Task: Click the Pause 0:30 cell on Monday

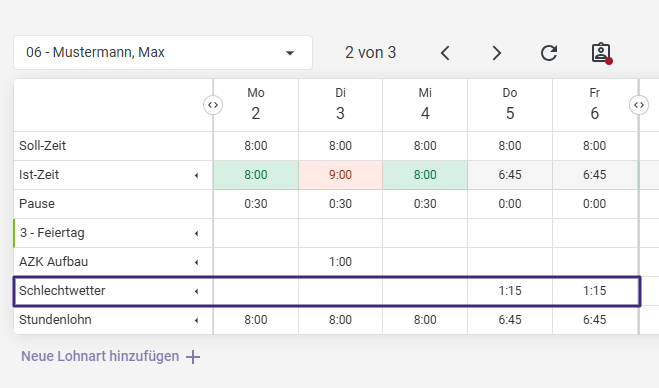Action: (x=256, y=204)
